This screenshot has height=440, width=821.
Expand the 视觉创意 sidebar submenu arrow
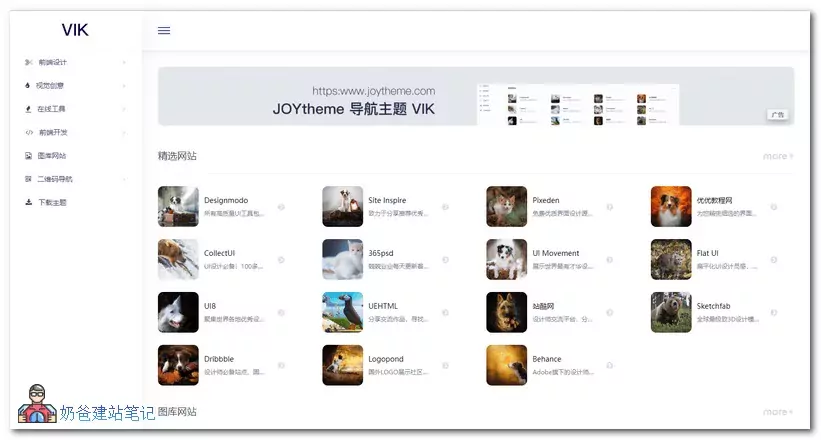tap(124, 86)
